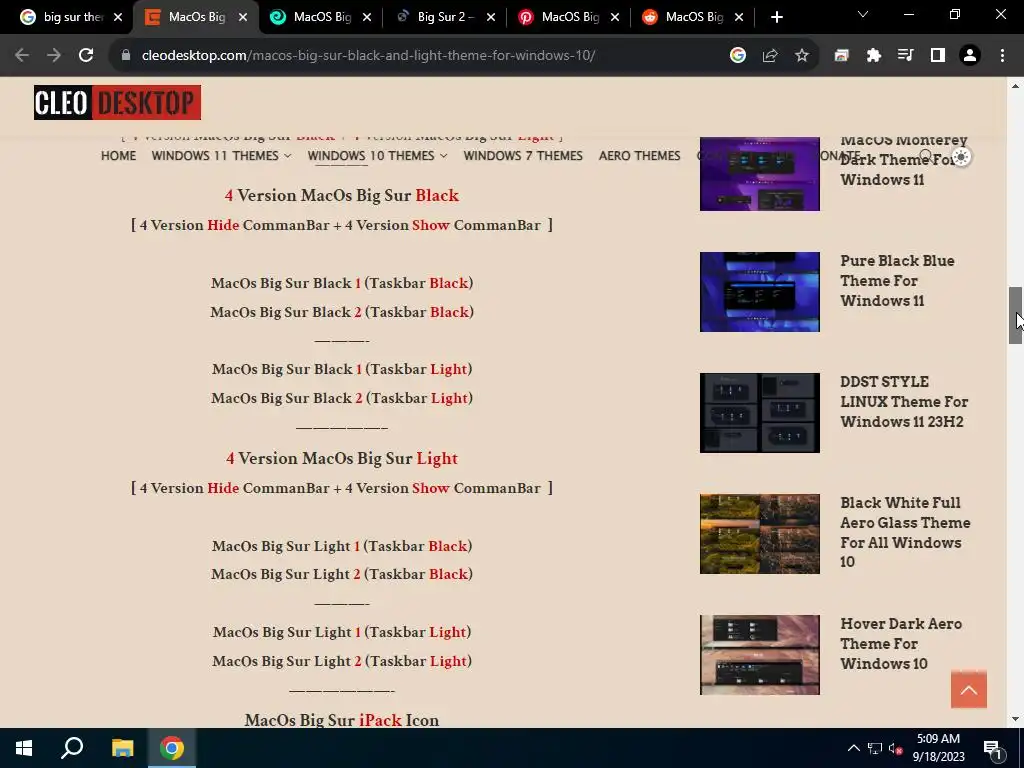Close the Pinterest MacOS Big tab
1024x768 pixels.
pyautogui.click(x=615, y=18)
